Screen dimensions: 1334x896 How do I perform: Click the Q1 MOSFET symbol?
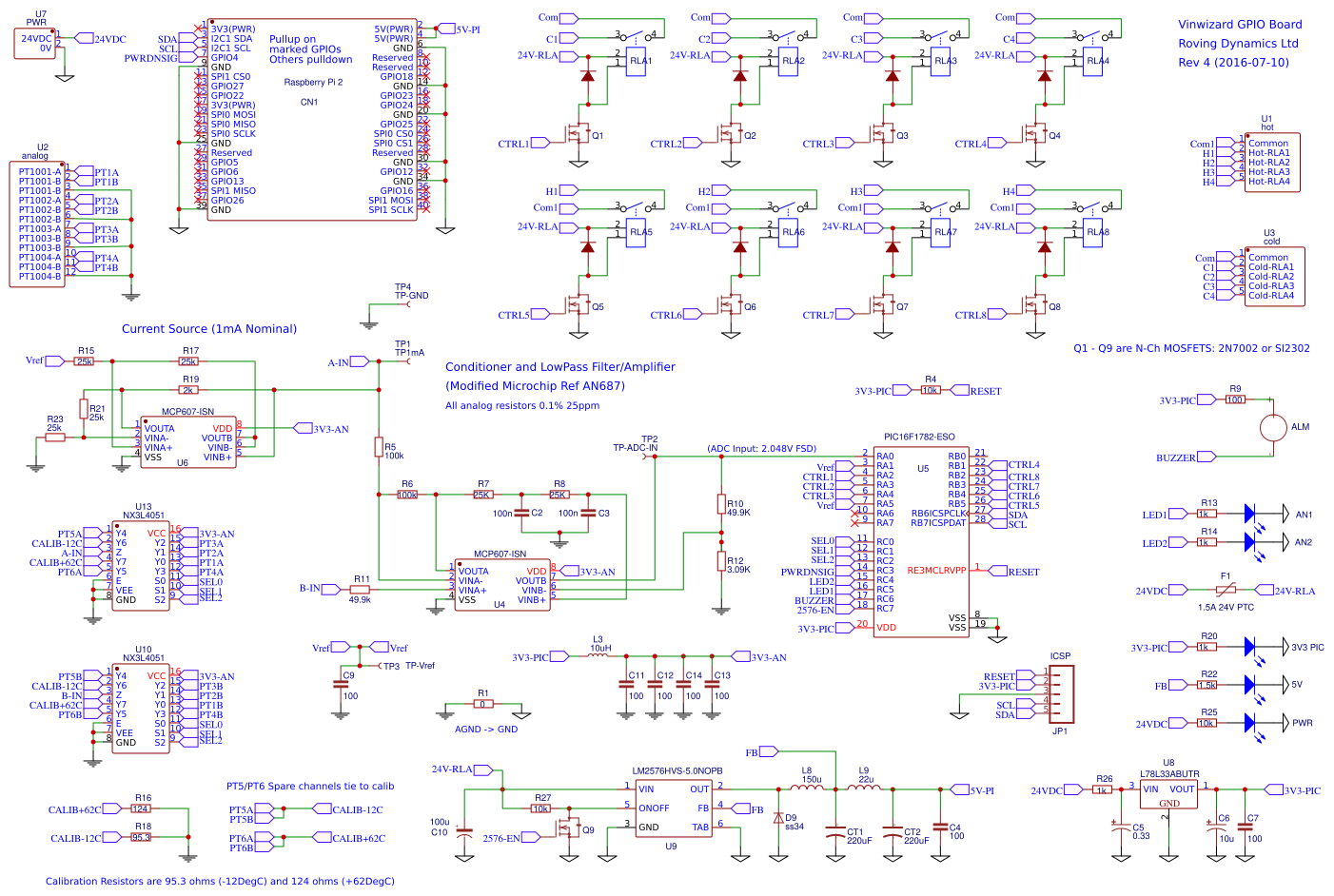click(577, 135)
